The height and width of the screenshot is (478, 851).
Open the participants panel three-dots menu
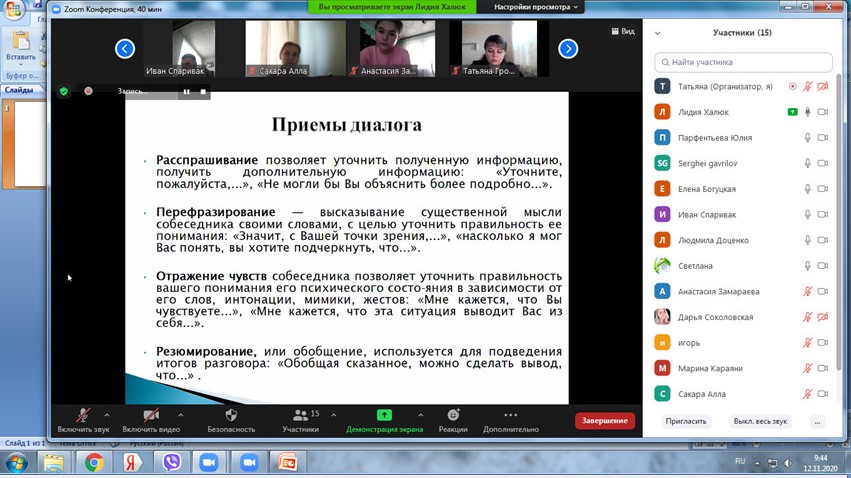pos(817,421)
